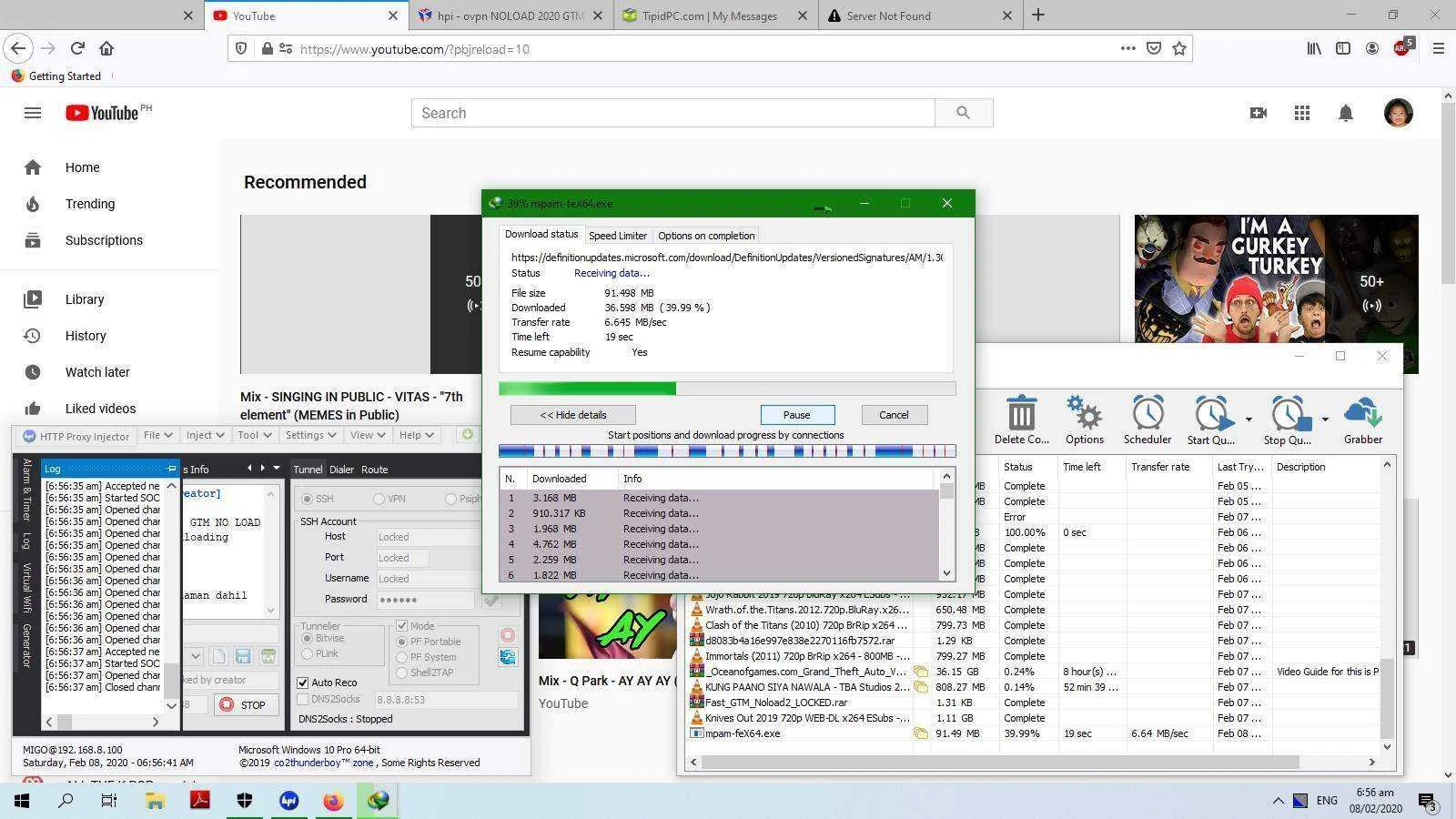This screenshot has height=819, width=1456.
Task: Open File Explorer from taskbar
Action: [155, 801]
